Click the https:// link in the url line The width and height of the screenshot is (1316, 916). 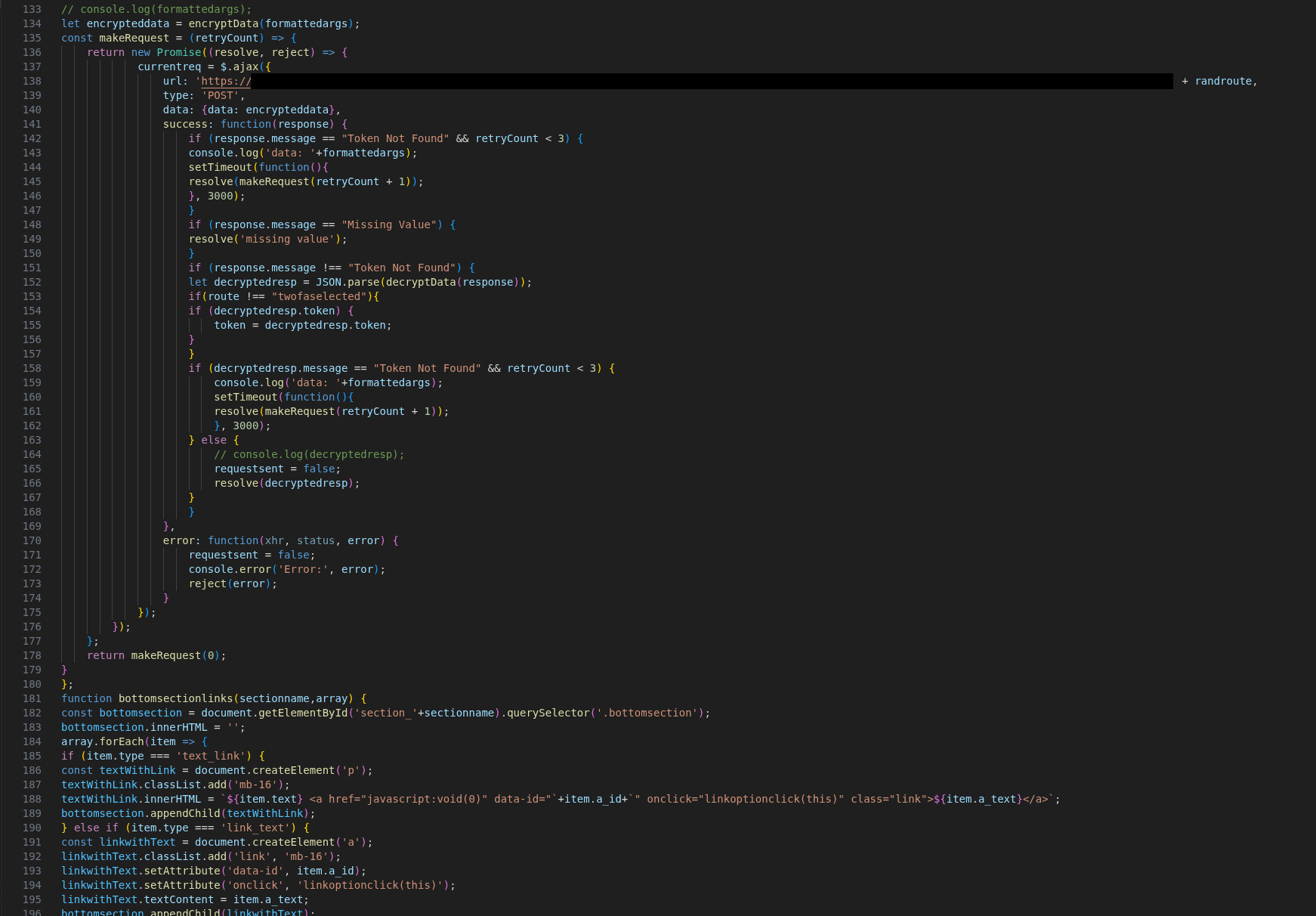click(x=226, y=82)
